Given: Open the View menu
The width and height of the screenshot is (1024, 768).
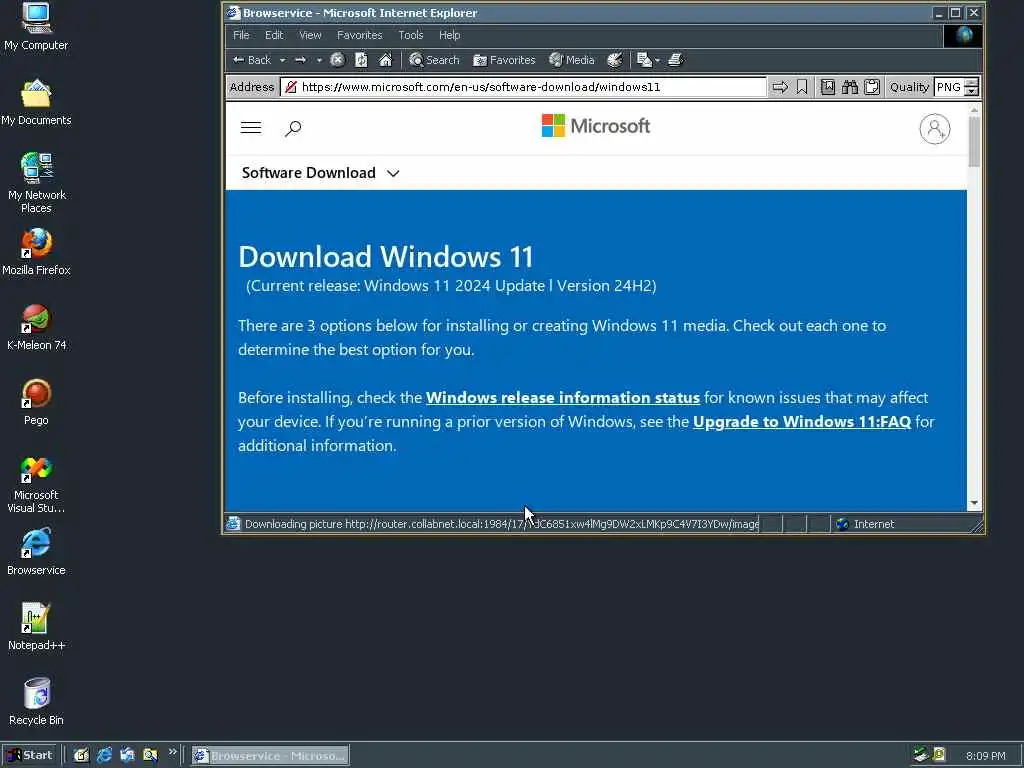Looking at the screenshot, I should coord(310,35).
